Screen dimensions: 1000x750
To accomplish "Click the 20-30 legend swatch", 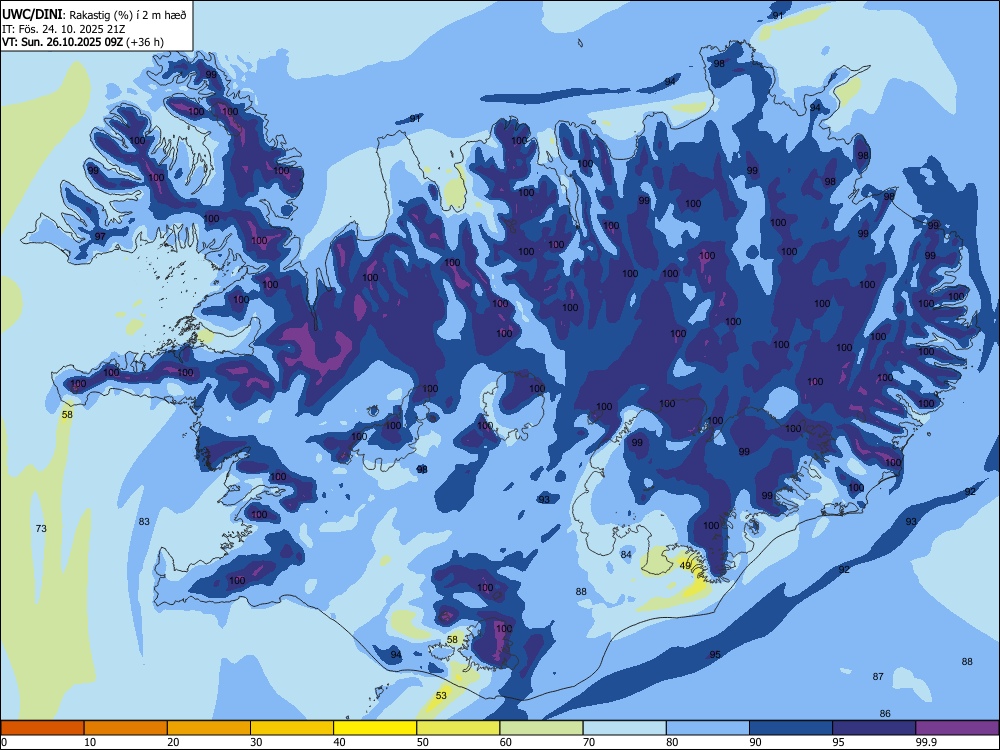I will [209, 728].
